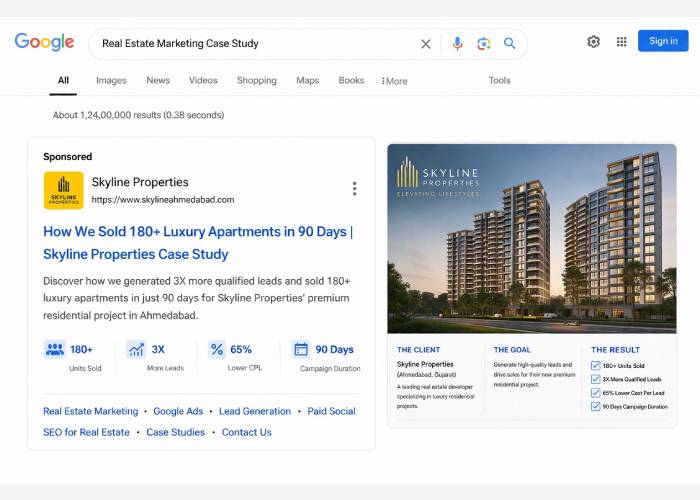Expand the More menu
The width and height of the screenshot is (700, 500).
tap(395, 81)
